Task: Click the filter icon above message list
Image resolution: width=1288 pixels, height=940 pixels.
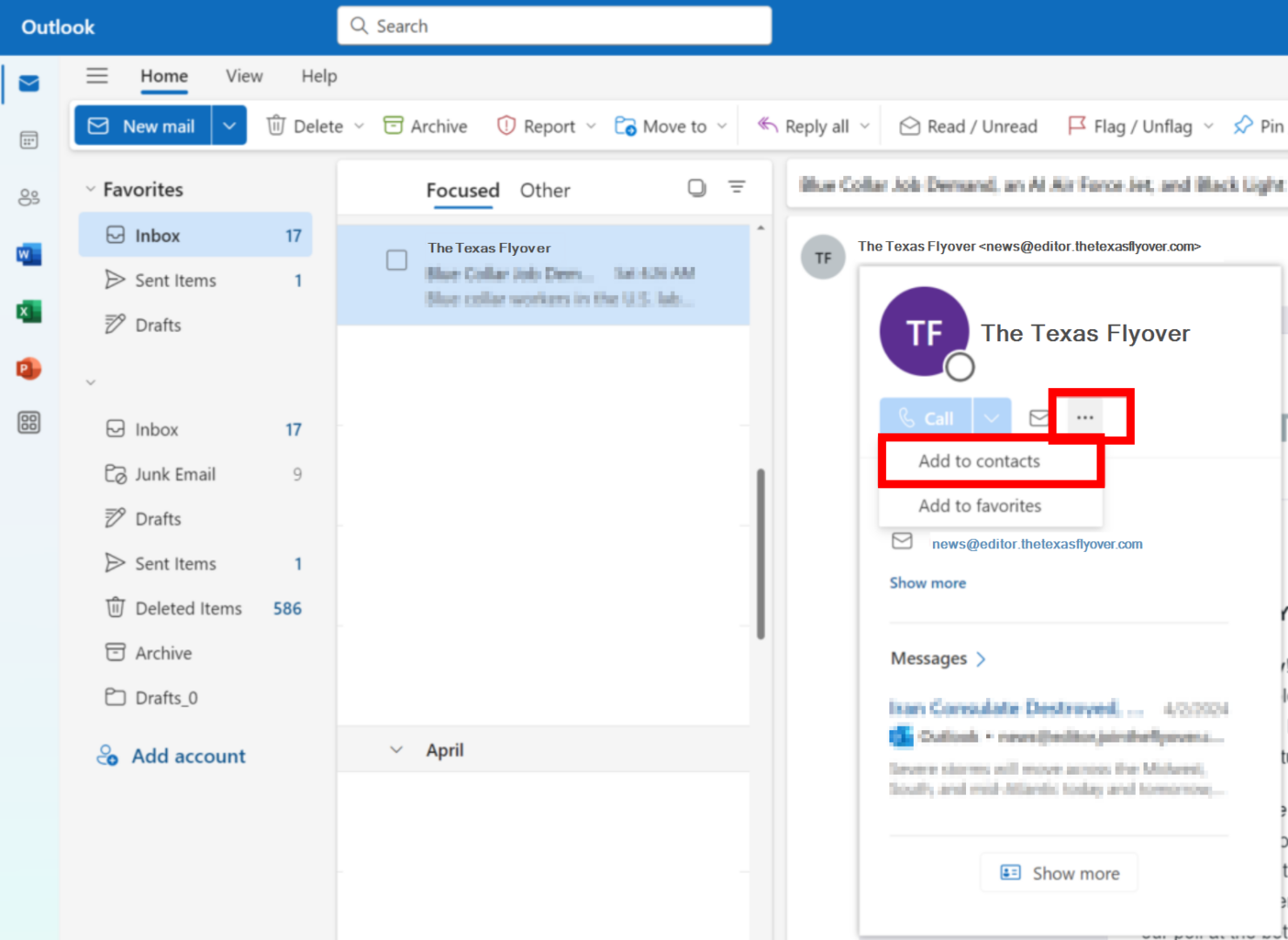Action: pyautogui.click(x=736, y=187)
